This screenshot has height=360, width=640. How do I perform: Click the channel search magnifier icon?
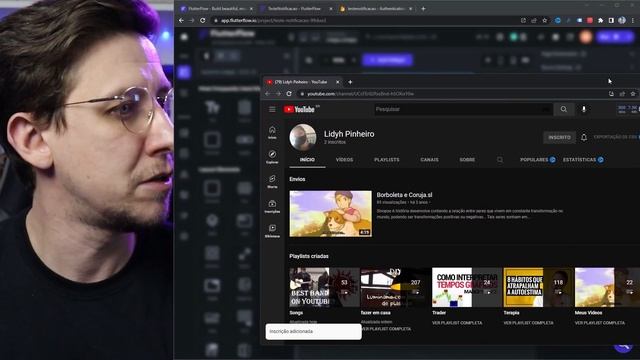tap(500, 160)
